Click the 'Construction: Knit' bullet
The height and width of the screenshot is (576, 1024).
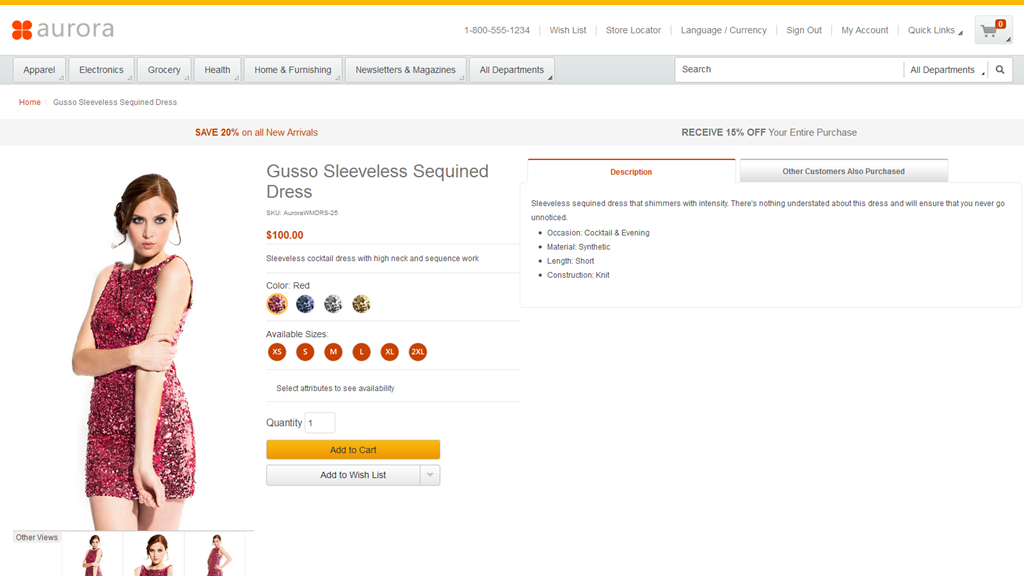pyautogui.click(x=578, y=275)
